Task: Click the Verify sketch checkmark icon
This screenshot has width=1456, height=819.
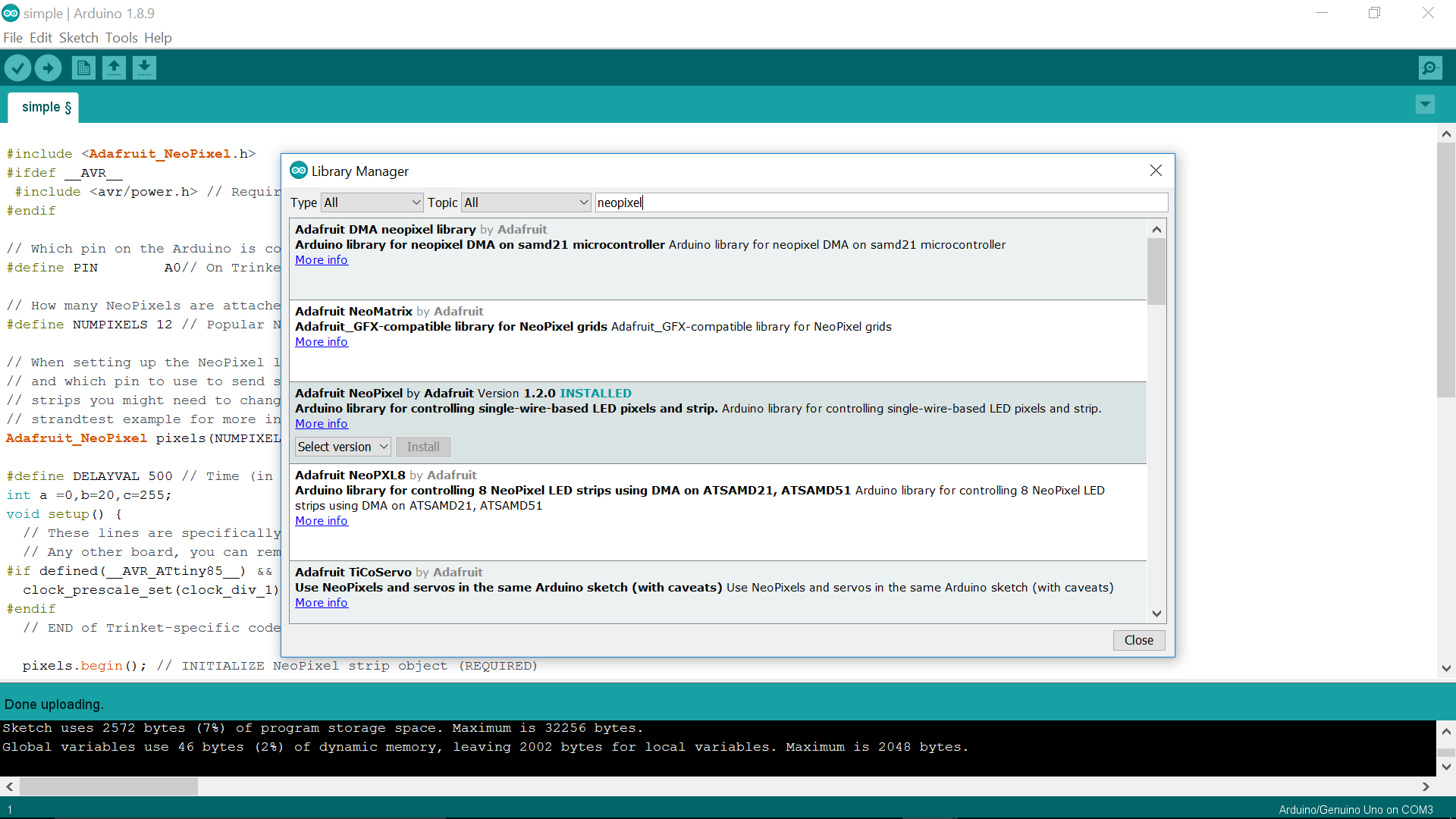Action: (x=17, y=68)
